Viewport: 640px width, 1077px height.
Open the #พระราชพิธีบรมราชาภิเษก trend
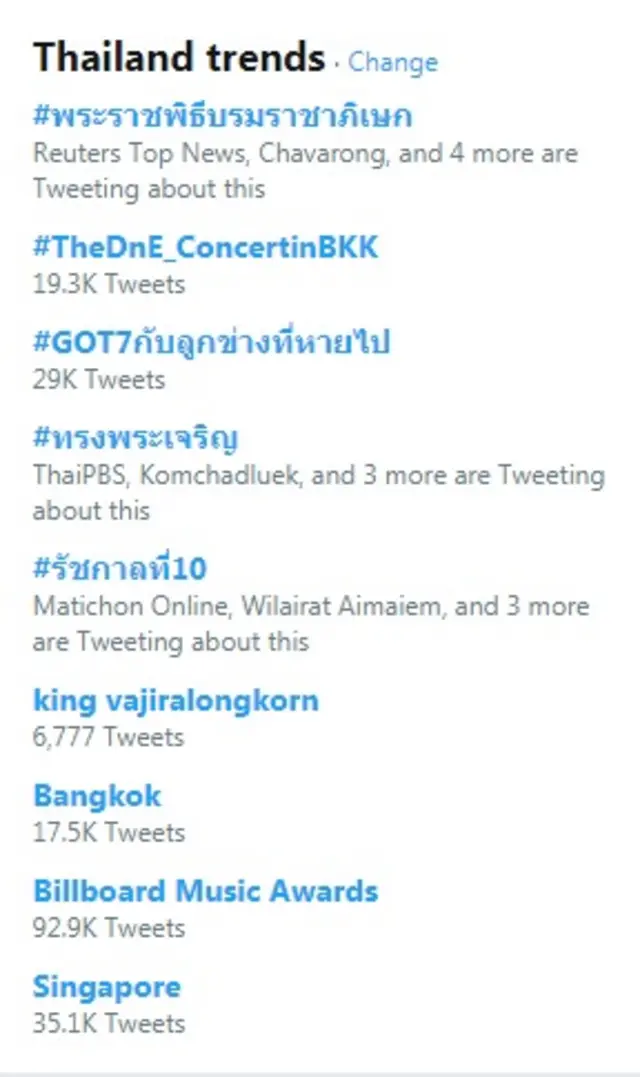tap(222, 117)
